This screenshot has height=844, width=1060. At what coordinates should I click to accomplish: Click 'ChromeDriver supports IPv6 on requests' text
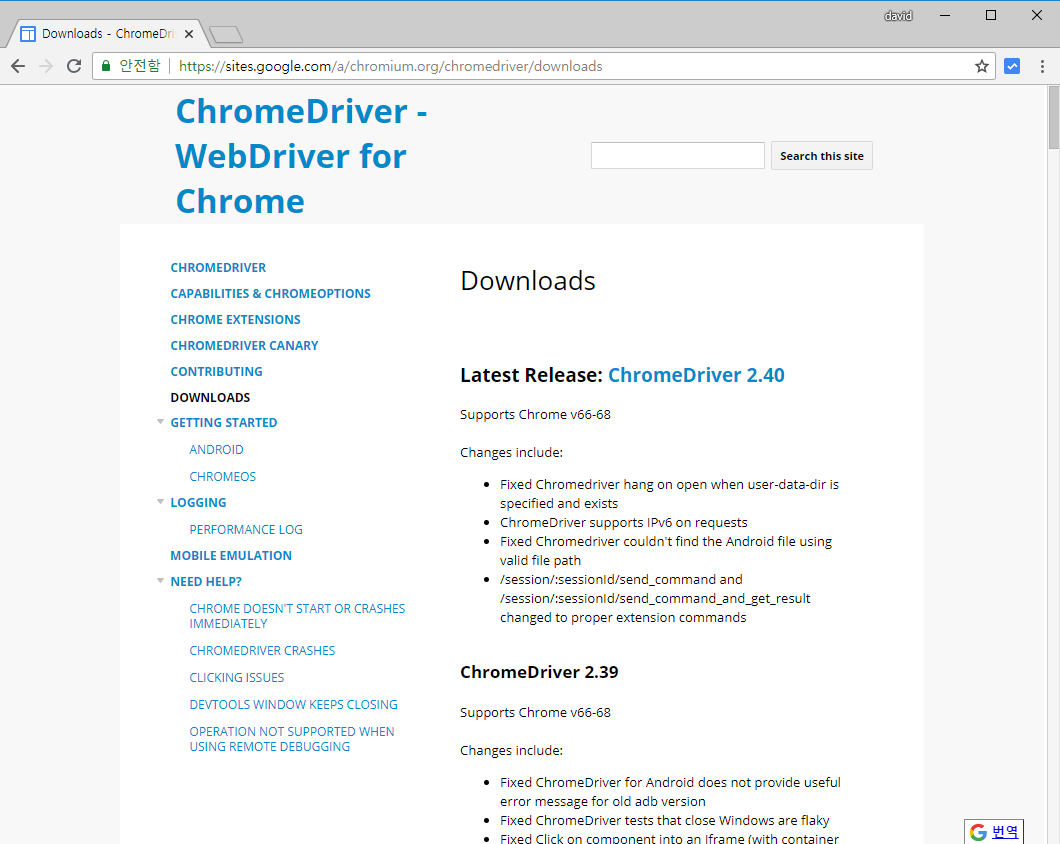pos(624,523)
